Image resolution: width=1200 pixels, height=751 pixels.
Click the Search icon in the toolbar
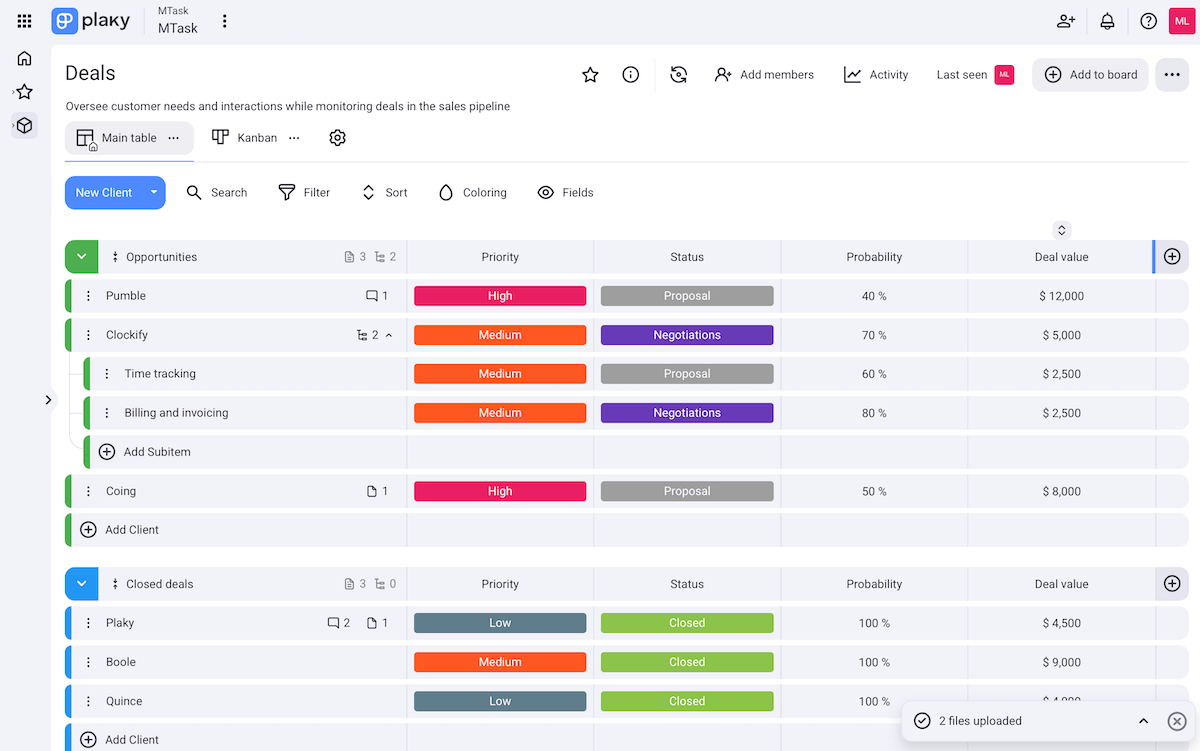coord(194,192)
